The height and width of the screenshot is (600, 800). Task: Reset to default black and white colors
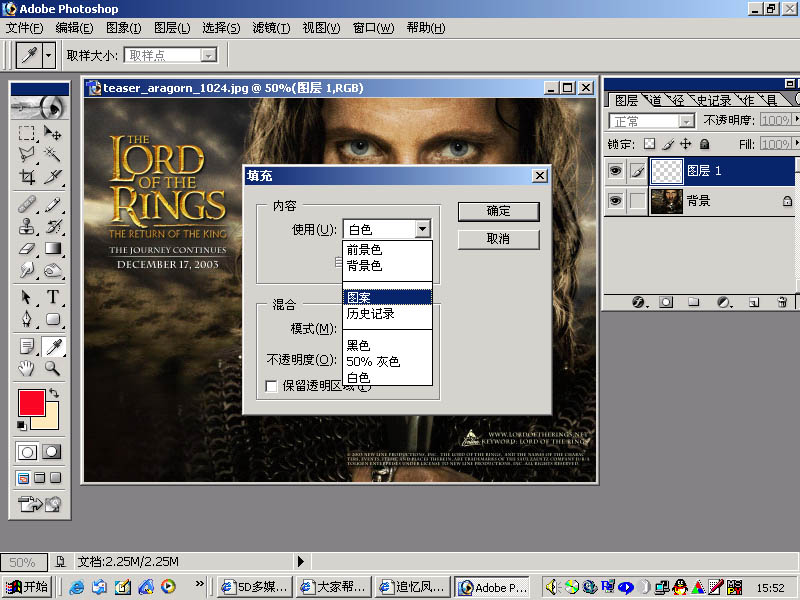pos(21,425)
